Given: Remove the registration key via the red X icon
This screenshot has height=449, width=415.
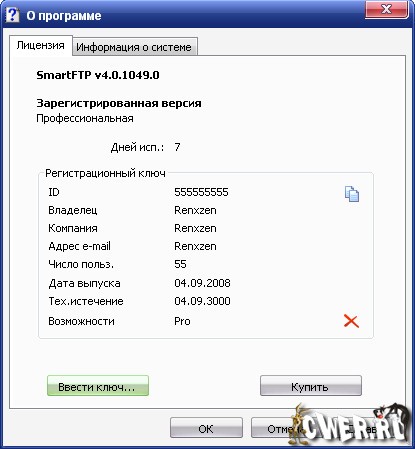Looking at the screenshot, I should 351,322.
